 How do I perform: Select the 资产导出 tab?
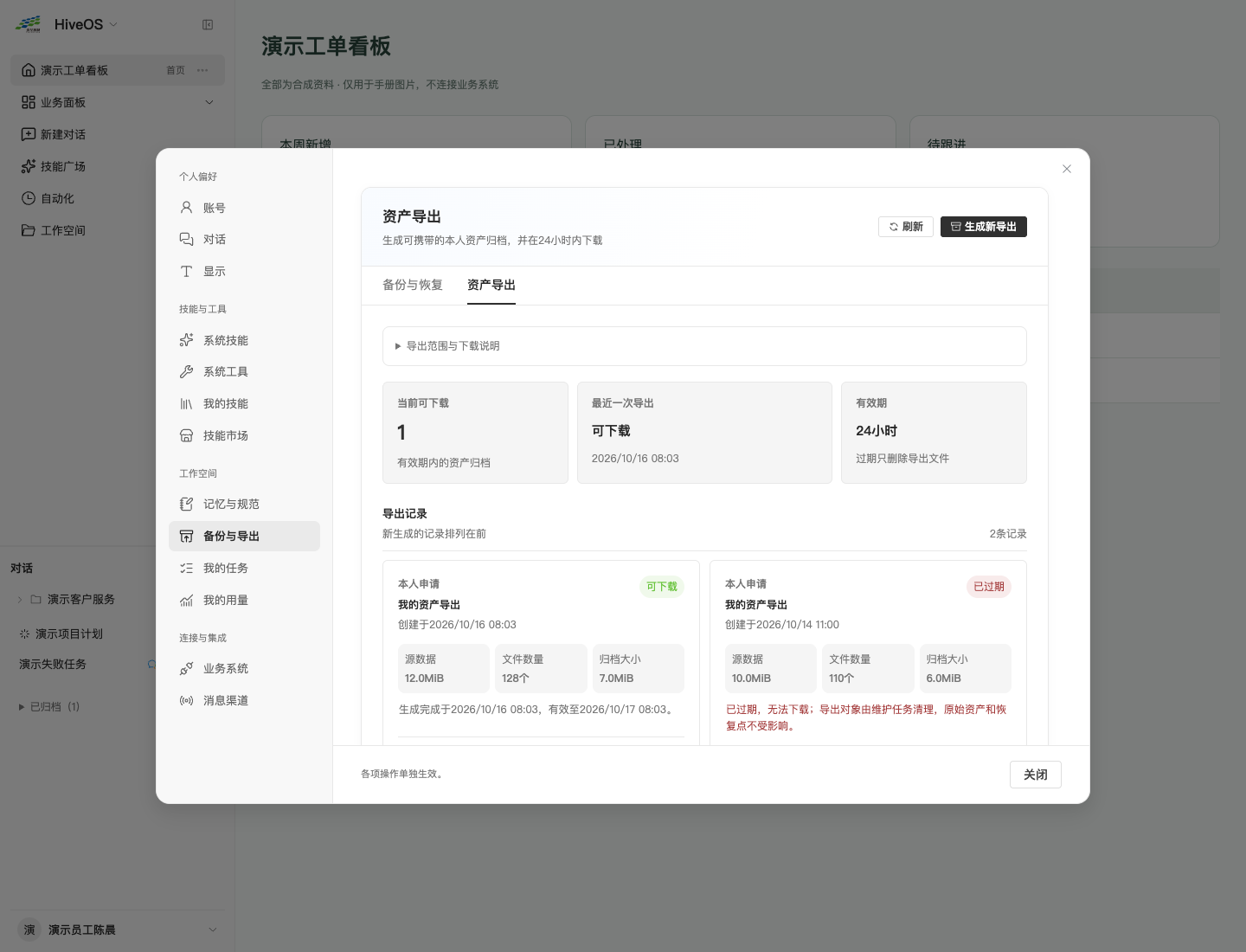click(491, 285)
